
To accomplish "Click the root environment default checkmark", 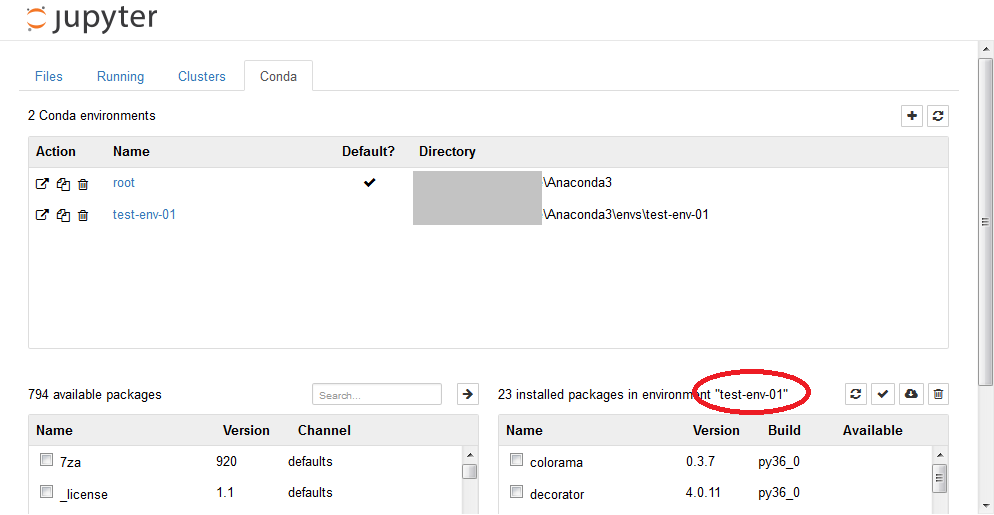I will (370, 183).
